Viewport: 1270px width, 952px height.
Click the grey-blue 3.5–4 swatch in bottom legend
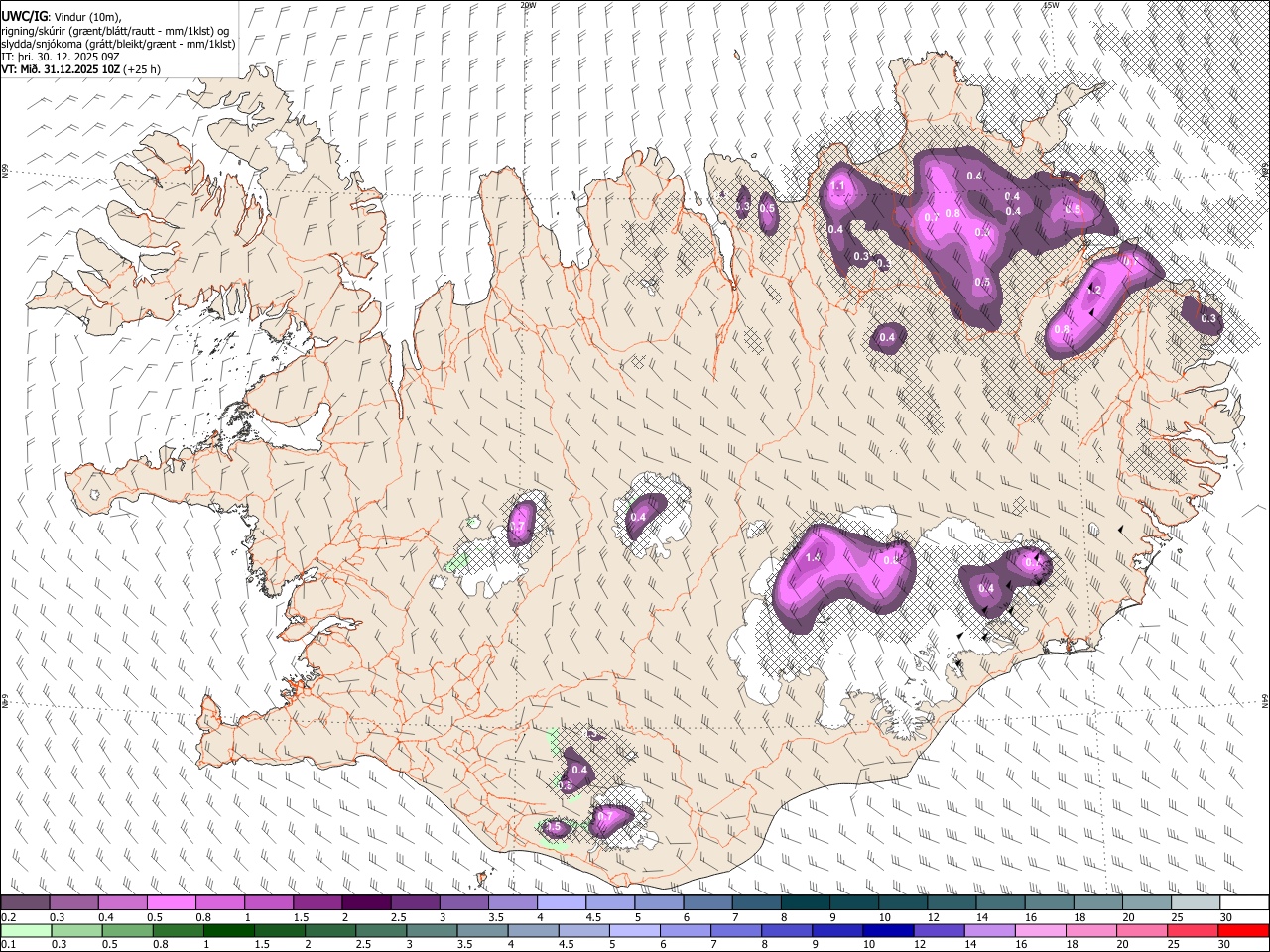(482, 930)
